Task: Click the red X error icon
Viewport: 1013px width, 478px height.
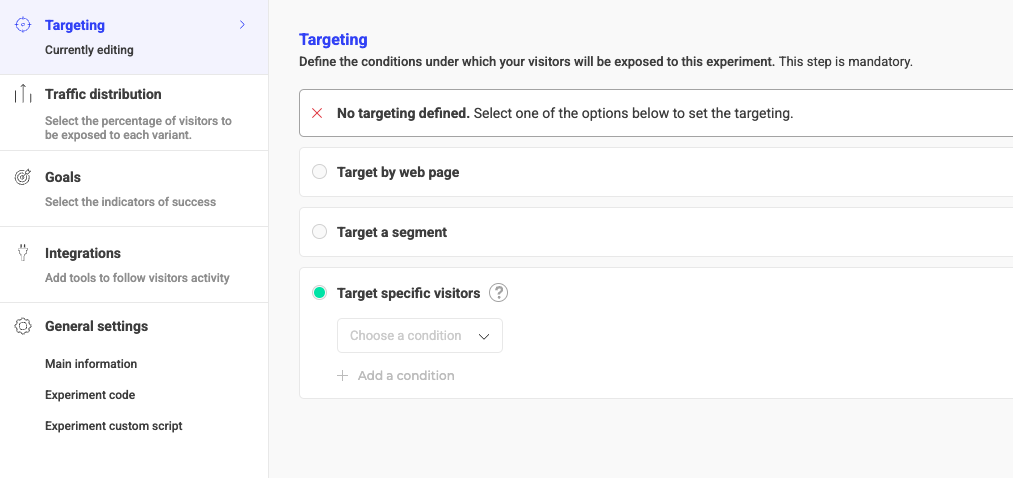Action: tap(317, 113)
